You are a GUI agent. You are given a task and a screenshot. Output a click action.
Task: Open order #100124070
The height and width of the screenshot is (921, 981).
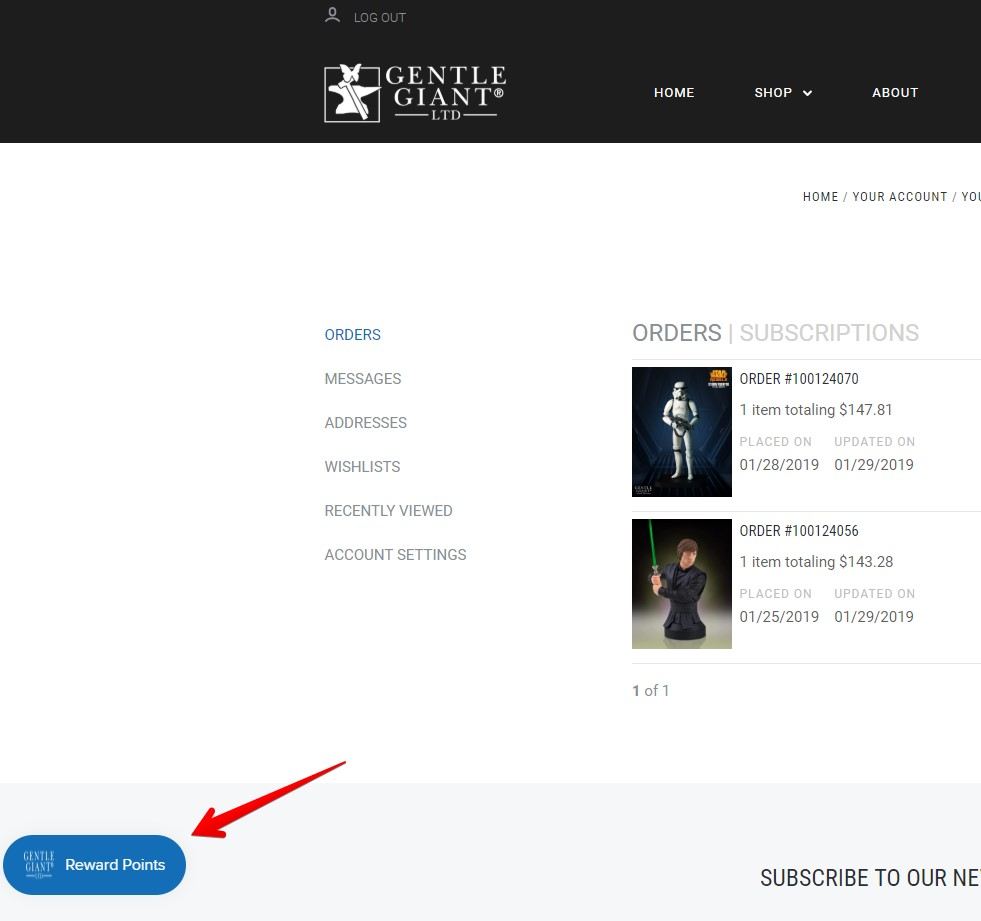[x=799, y=379]
